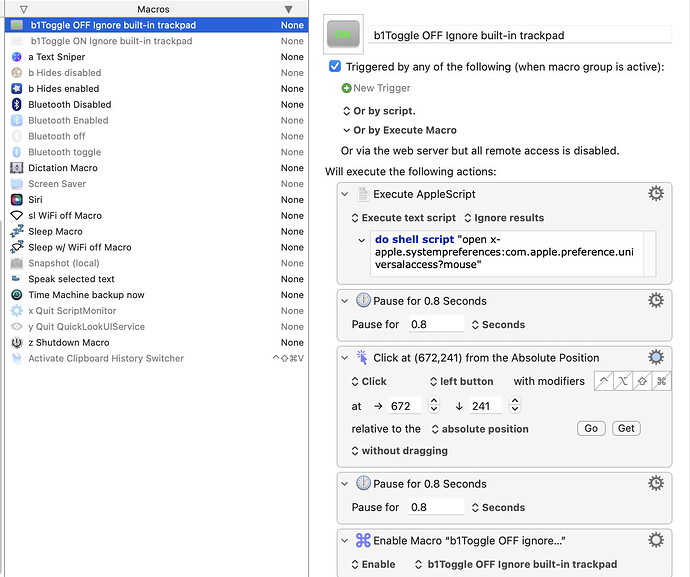This screenshot has width=690, height=577.
Task: Open the without dragging popup
Action: click(400, 451)
